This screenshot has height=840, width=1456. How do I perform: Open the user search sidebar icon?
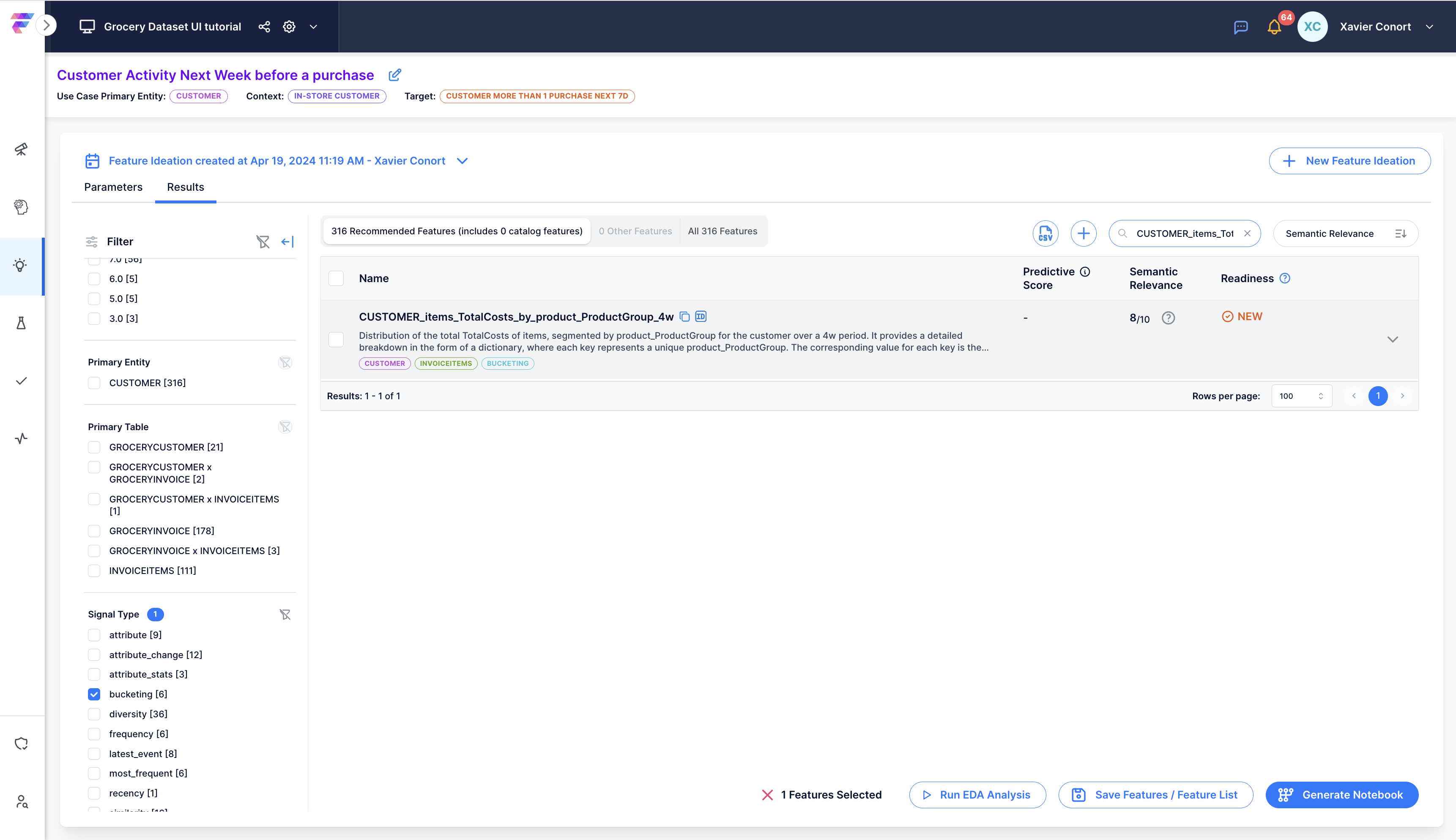(x=22, y=802)
